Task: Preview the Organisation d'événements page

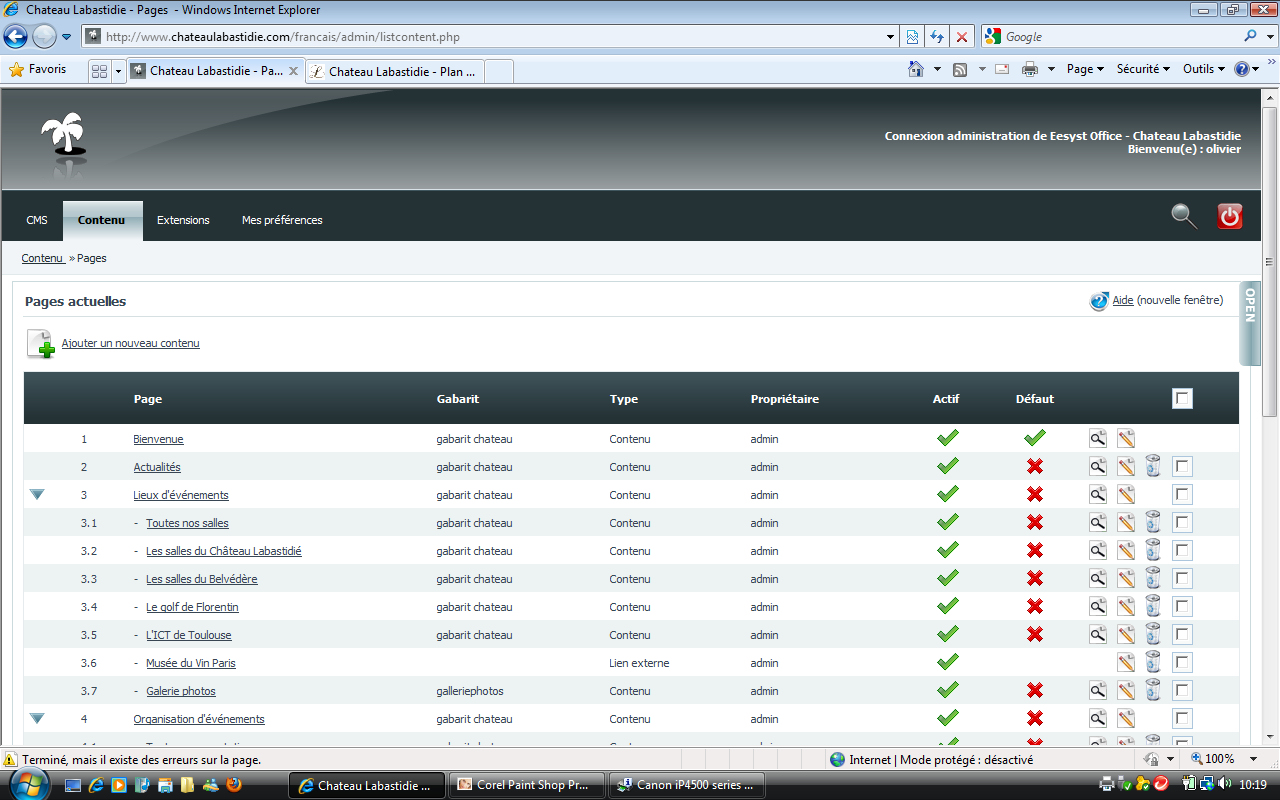Action: click(1098, 718)
